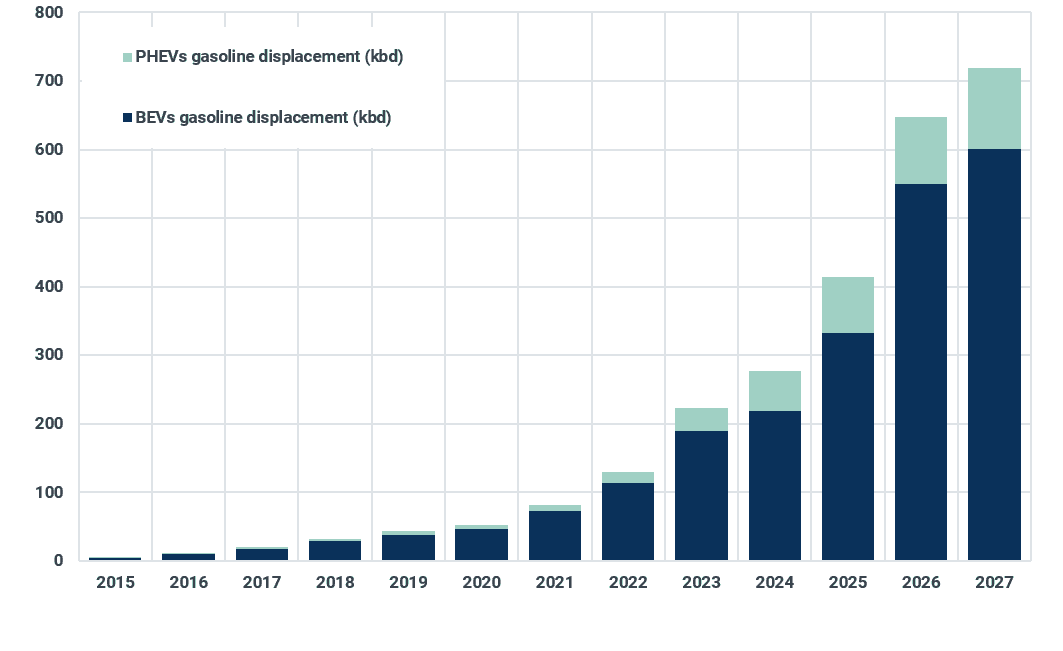This screenshot has height=651, width=1063.
Task: Click the 700 y-axis value
Action: (49, 81)
